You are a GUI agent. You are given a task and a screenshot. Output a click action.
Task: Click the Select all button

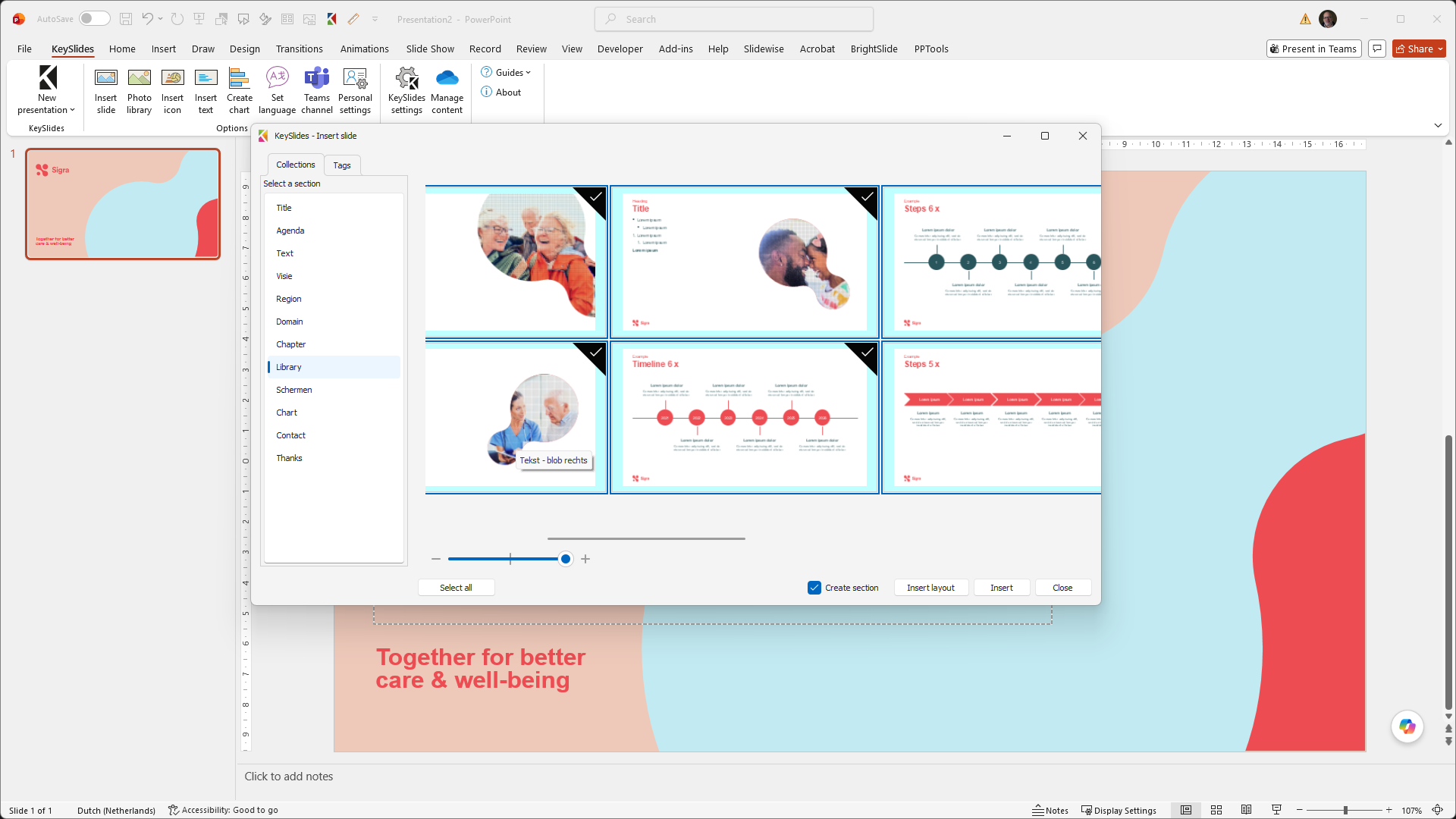coord(456,588)
